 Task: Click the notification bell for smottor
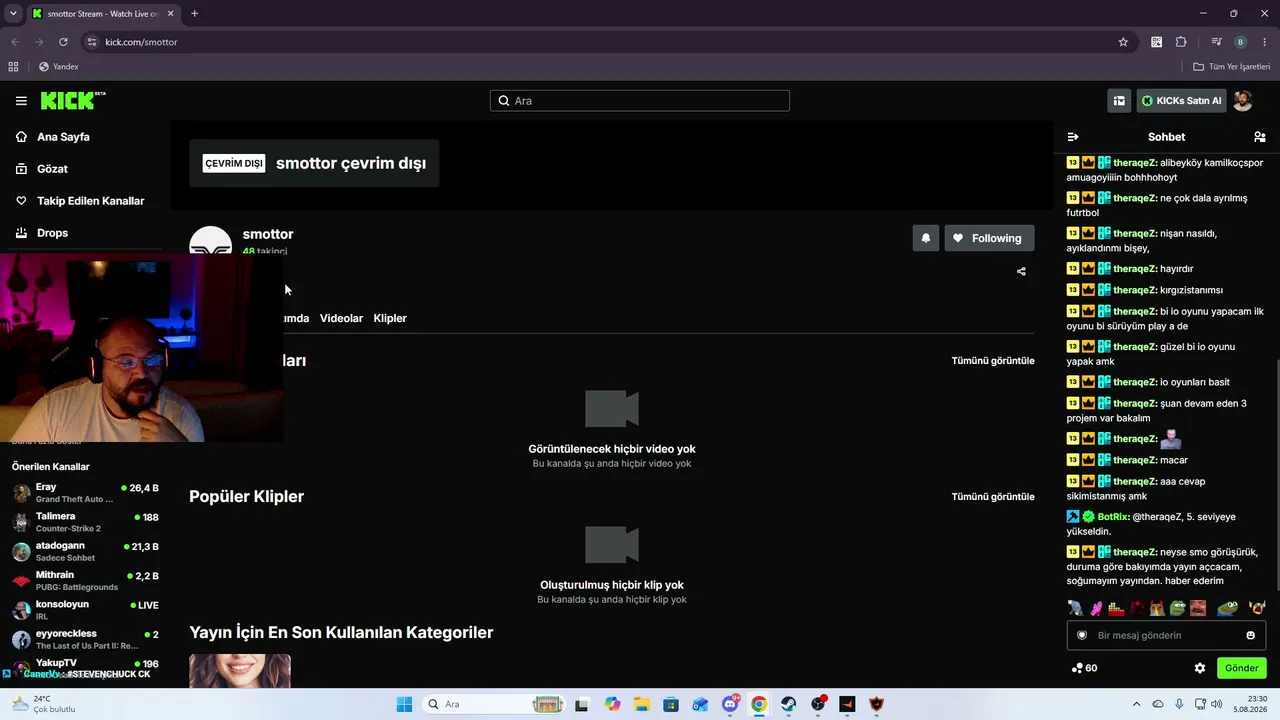(x=926, y=238)
